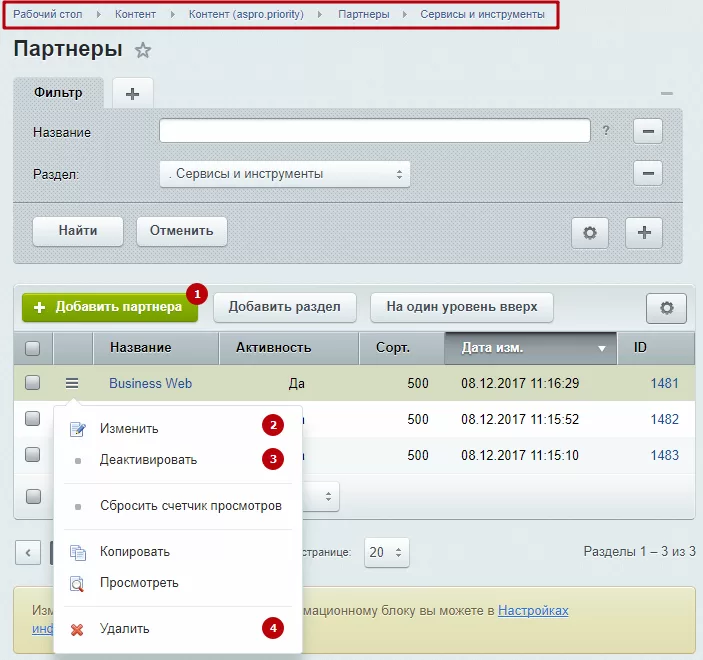Open Рабочий стол breadcrumb

[x=48, y=14]
